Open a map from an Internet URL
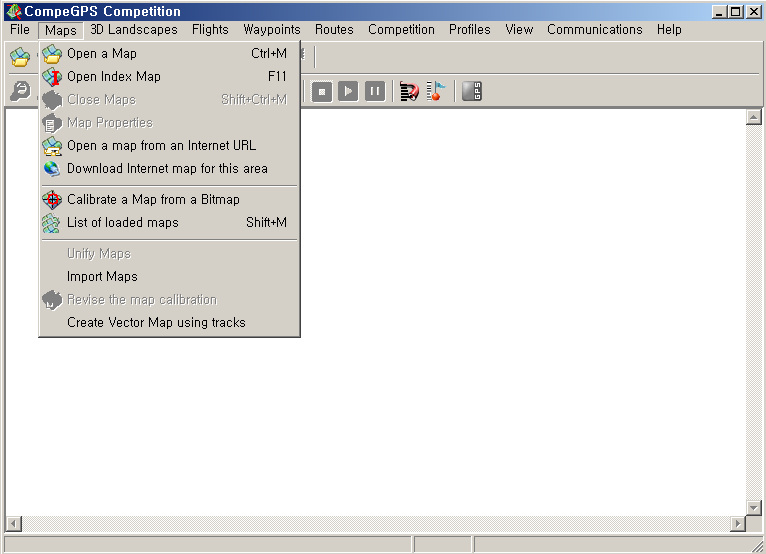 click(x=170, y=145)
